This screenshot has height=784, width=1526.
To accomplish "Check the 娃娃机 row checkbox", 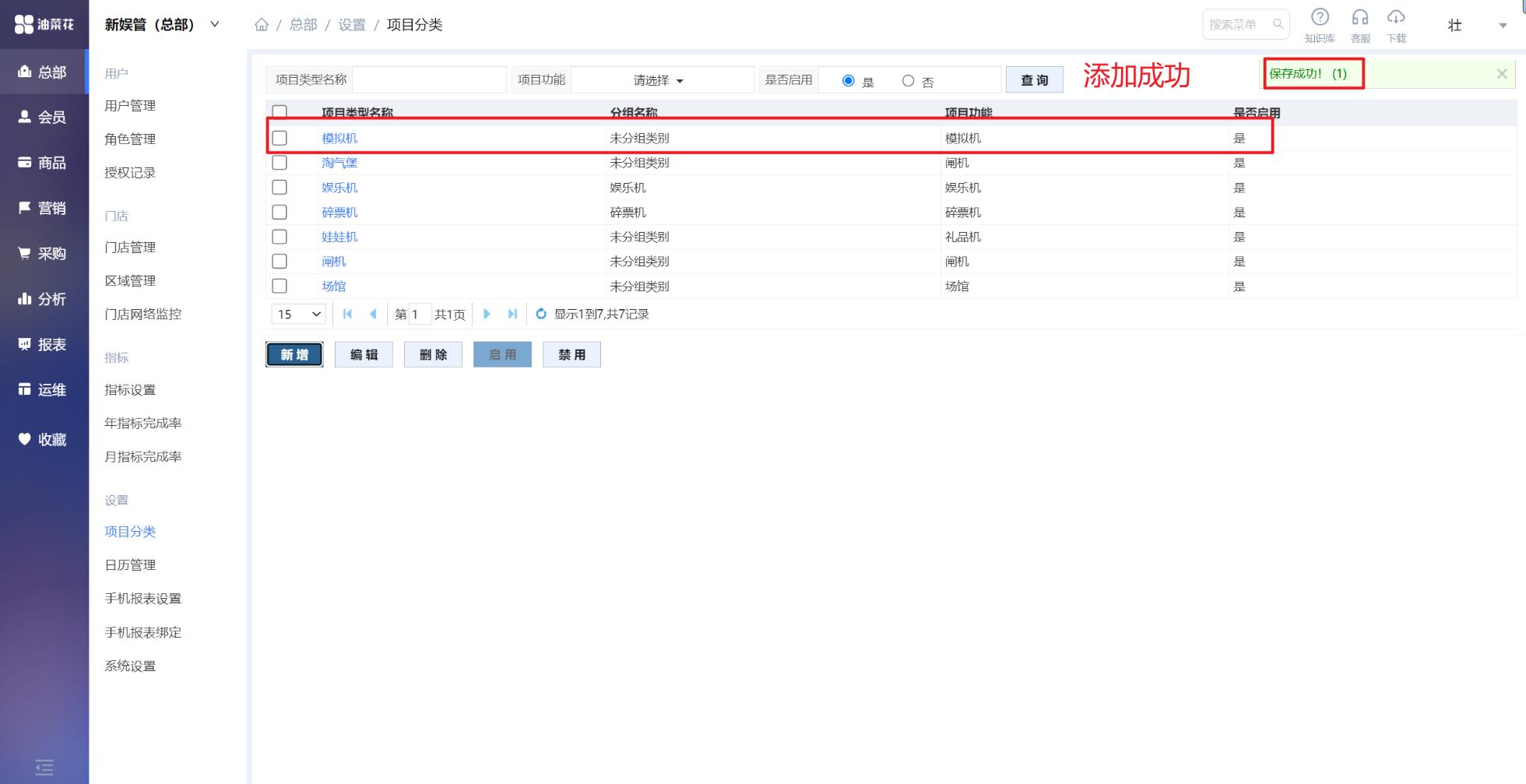I will 280,237.
